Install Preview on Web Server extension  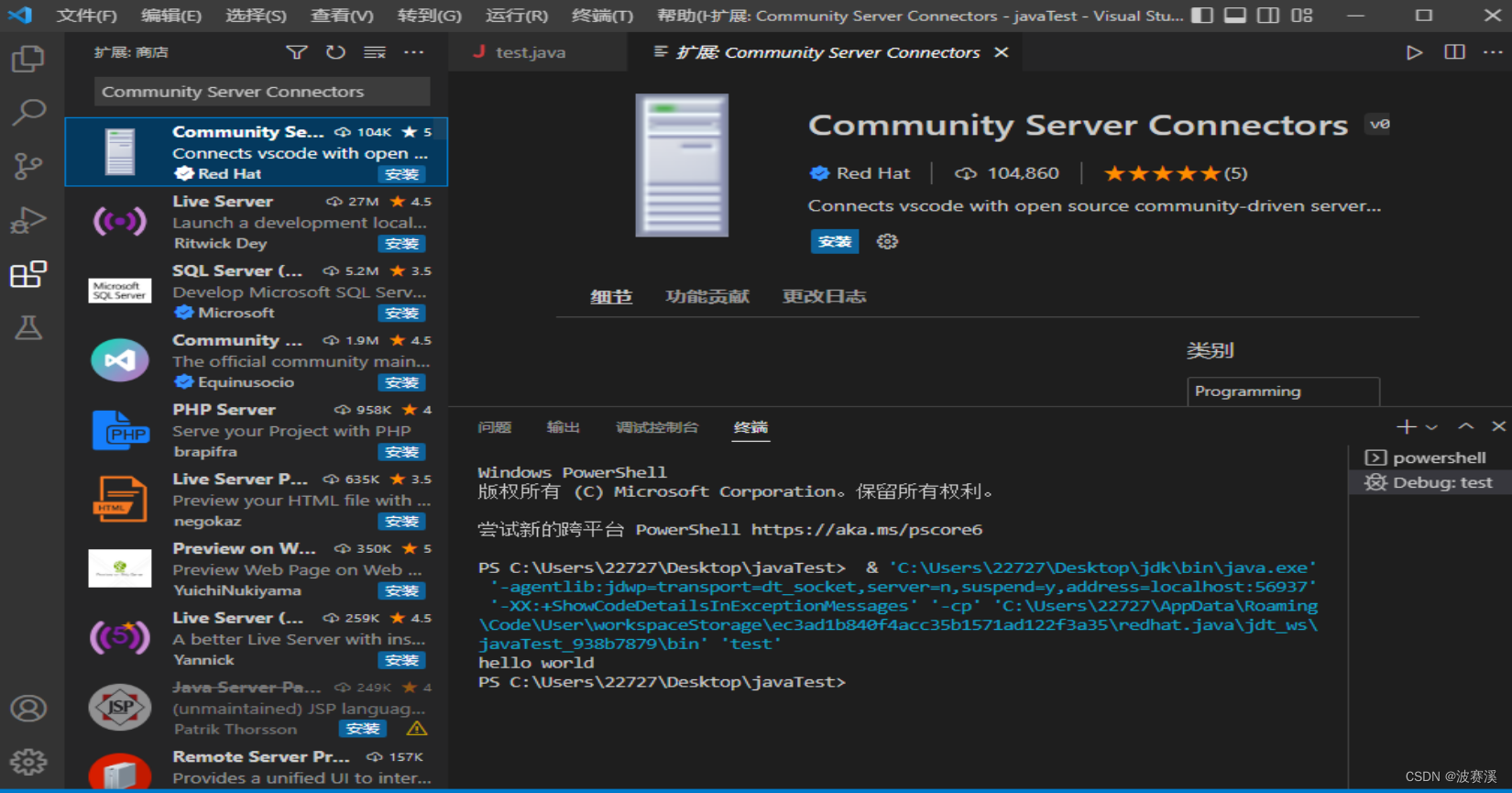pyautogui.click(x=401, y=591)
